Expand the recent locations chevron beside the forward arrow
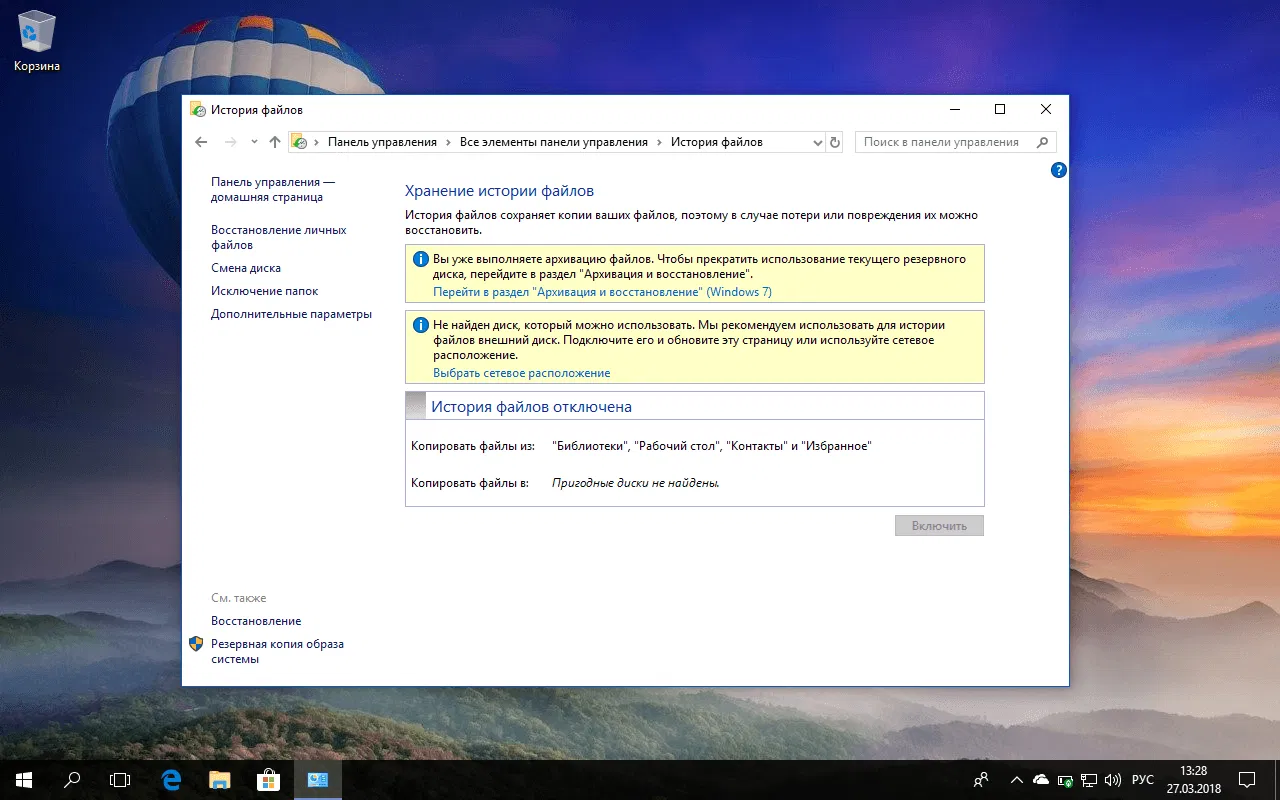The width and height of the screenshot is (1280, 800). pos(253,142)
